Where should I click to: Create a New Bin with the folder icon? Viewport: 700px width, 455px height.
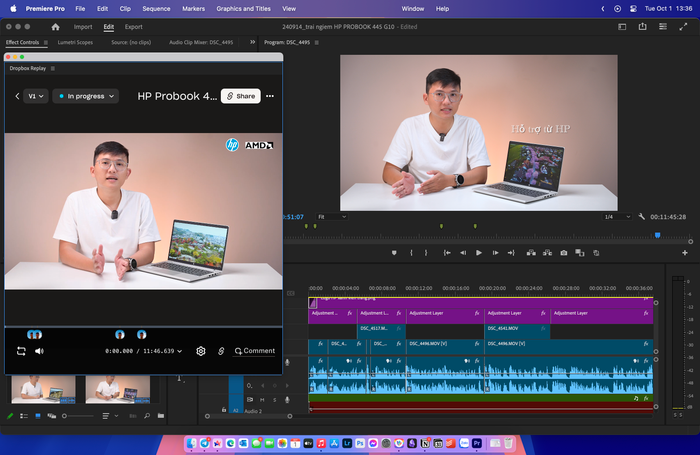161,416
